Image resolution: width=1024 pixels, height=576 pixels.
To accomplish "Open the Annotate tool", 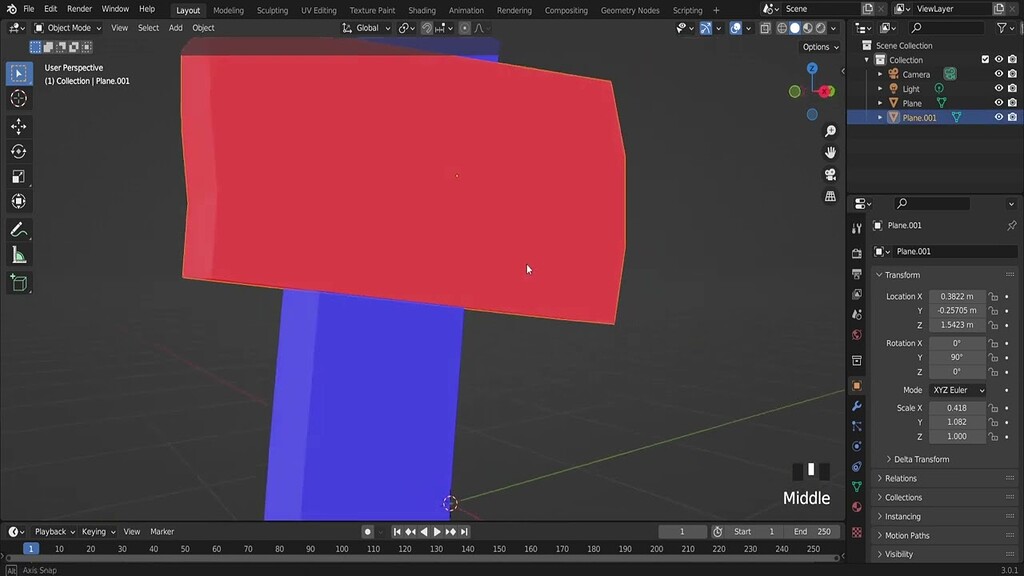I will click(18, 229).
